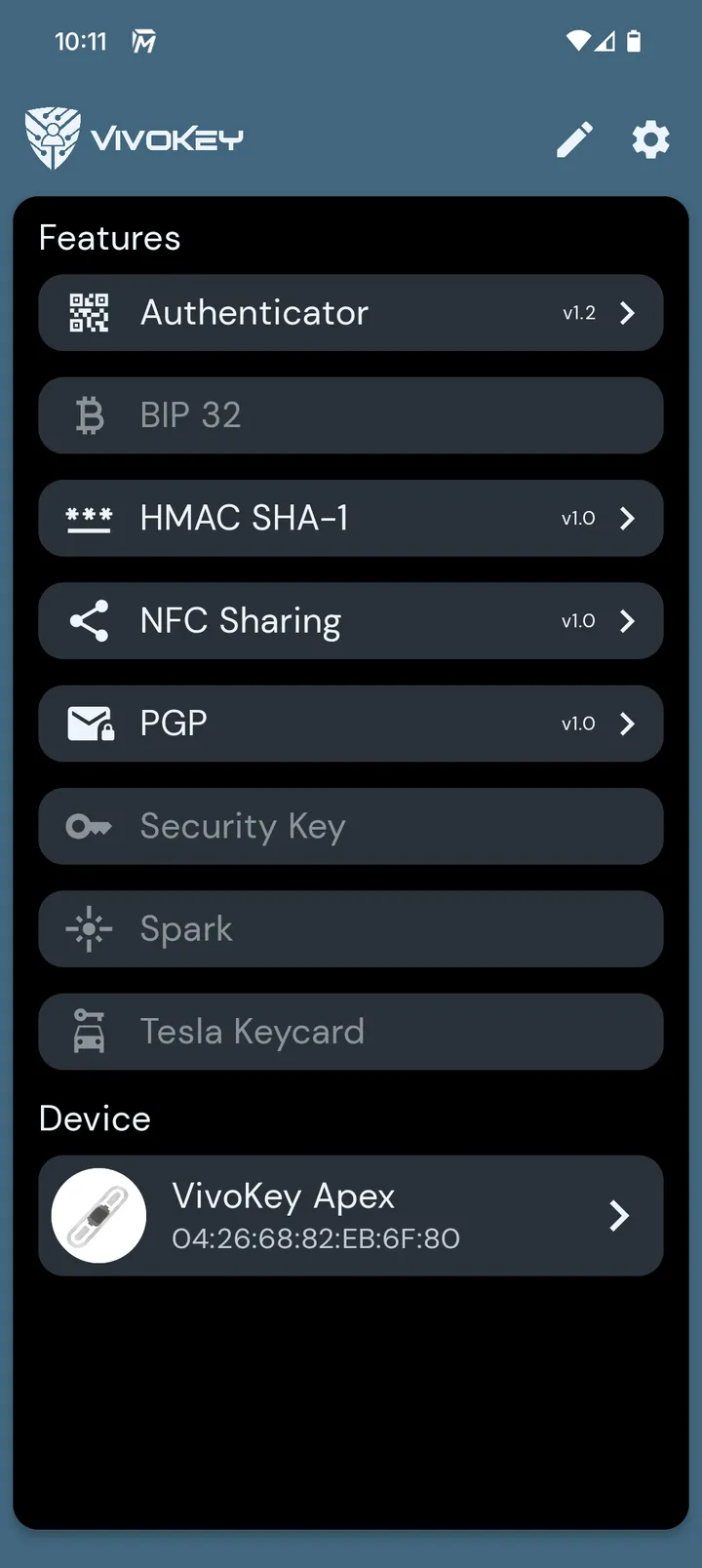The image size is (702, 1568).
Task: Select the Spark feature entry
Action: tap(351, 929)
